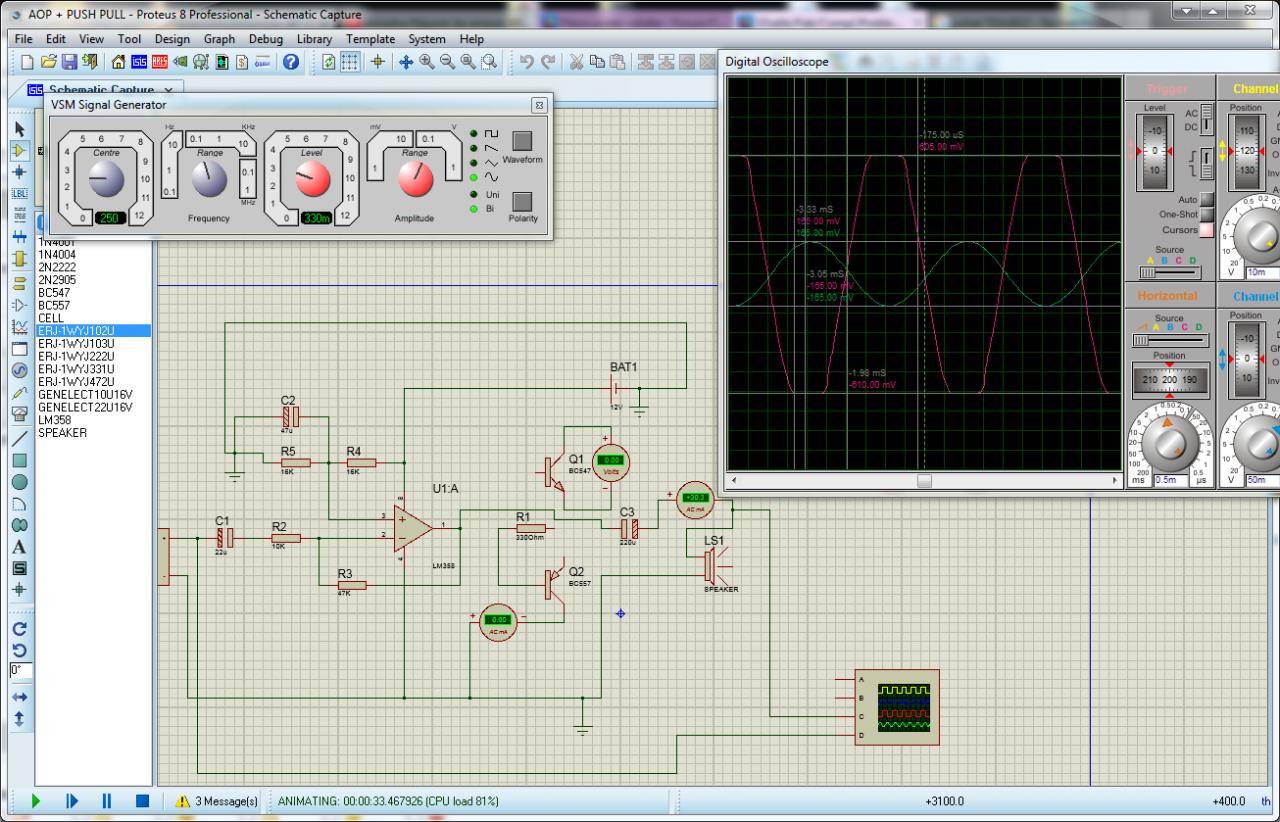Image resolution: width=1280 pixels, height=822 pixels.
Task: Select the Wire Label Mode tool
Action: [x=19, y=194]
